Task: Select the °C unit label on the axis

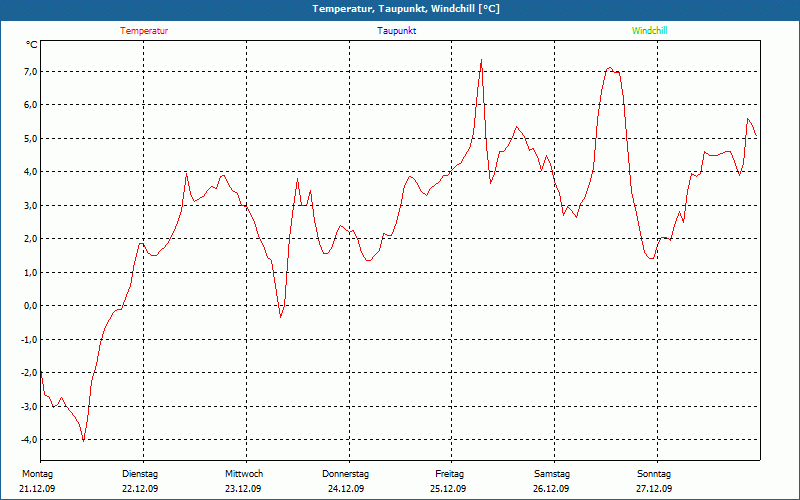Action: [32, 45]
